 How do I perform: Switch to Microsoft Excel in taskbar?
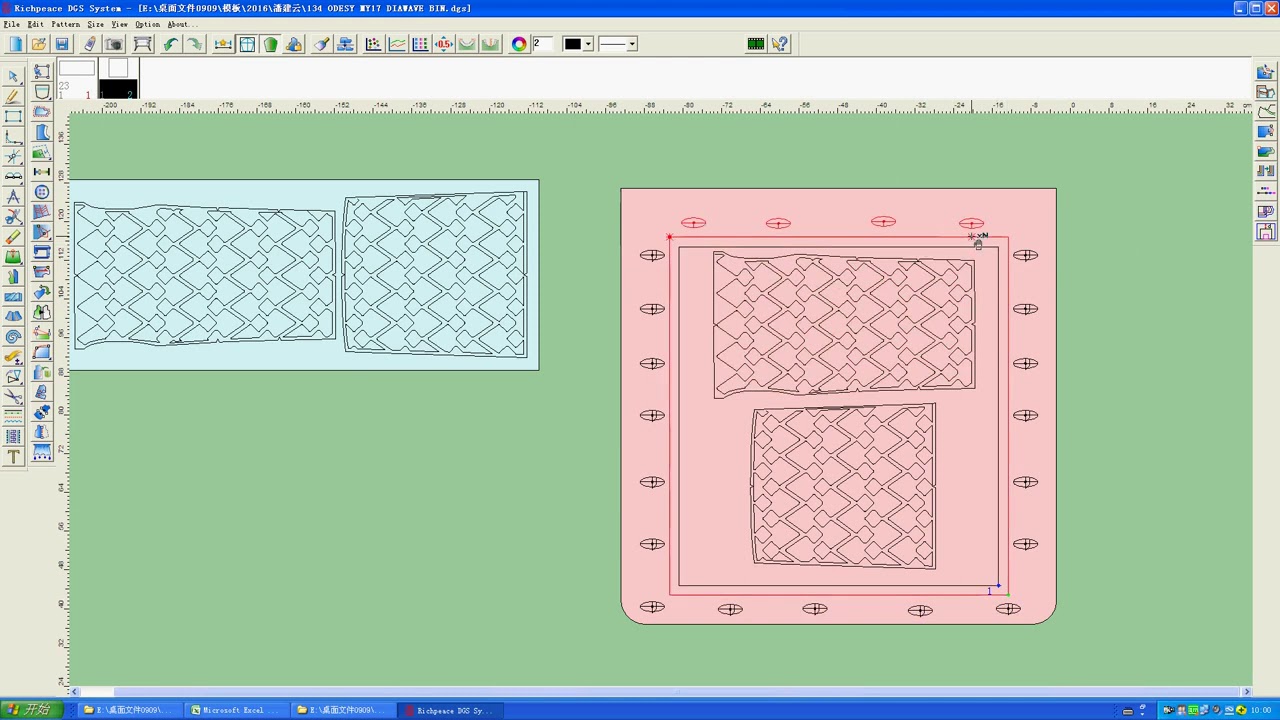(236, 710)
